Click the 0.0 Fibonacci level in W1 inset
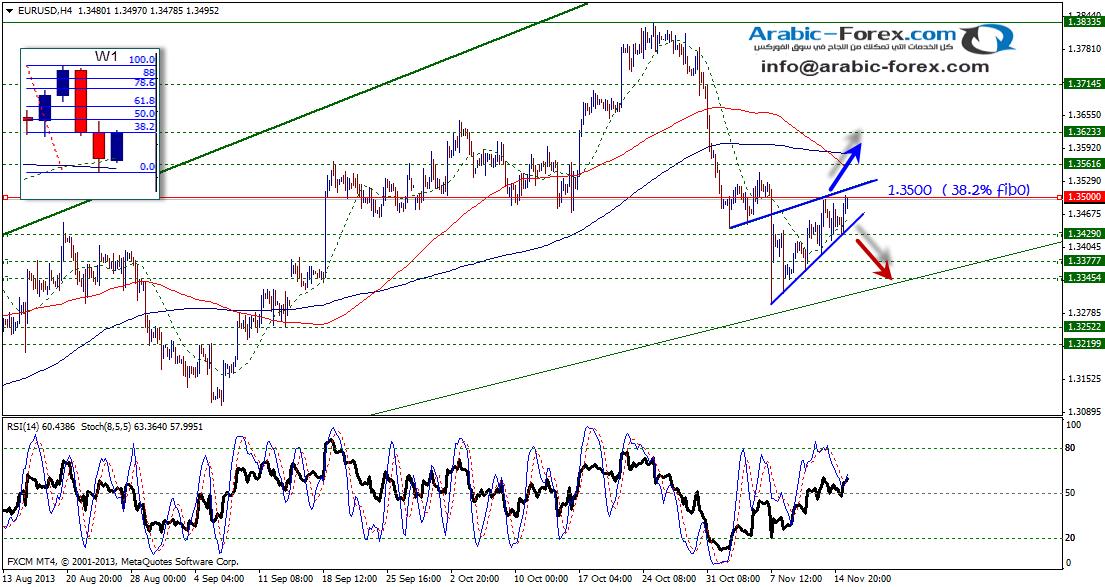 pyautogui.click(x=148, y=166)
